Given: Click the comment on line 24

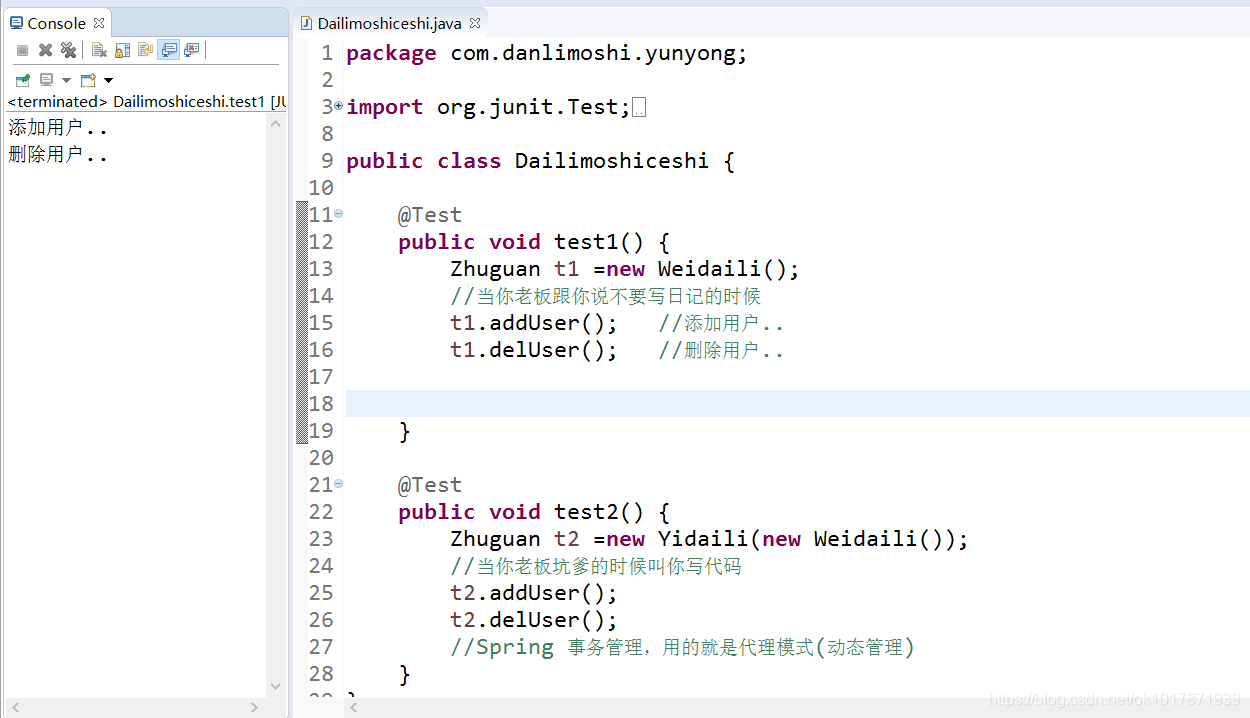Looking at the screenshot, I should (x=596, y=566).
